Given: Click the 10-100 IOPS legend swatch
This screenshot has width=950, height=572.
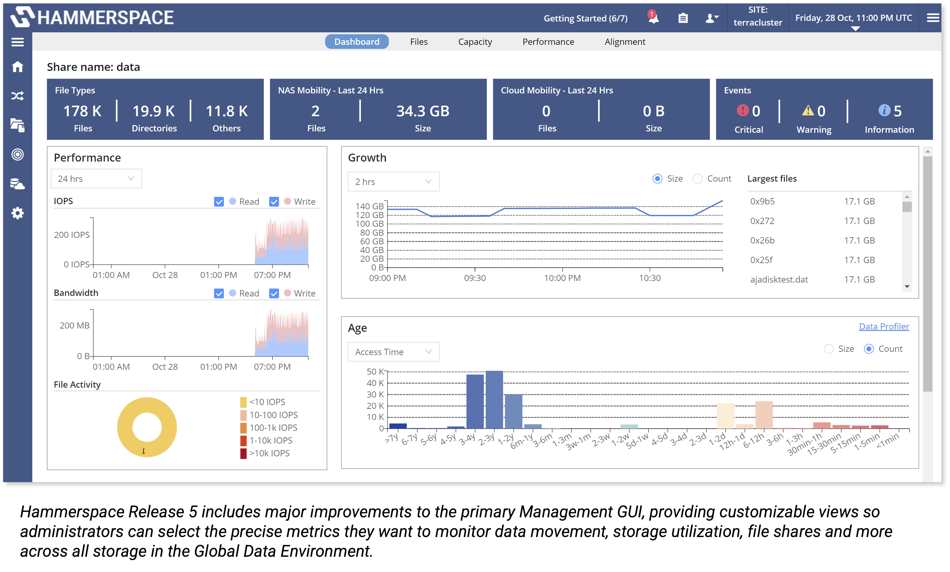Looking at the screenshot, I should pyautogui.click(x=243, y=415).
